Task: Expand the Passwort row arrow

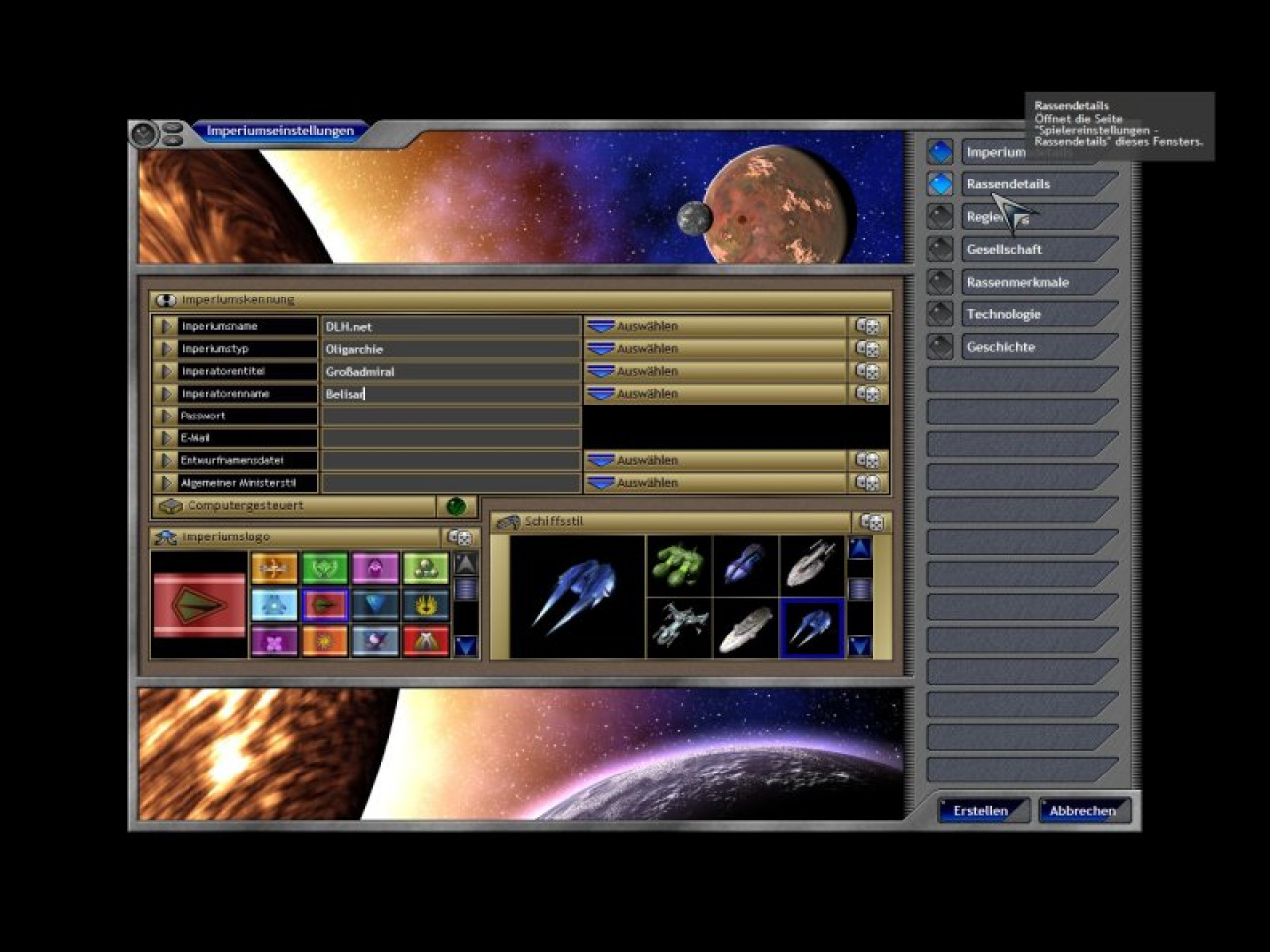Action: coord(165,416)
